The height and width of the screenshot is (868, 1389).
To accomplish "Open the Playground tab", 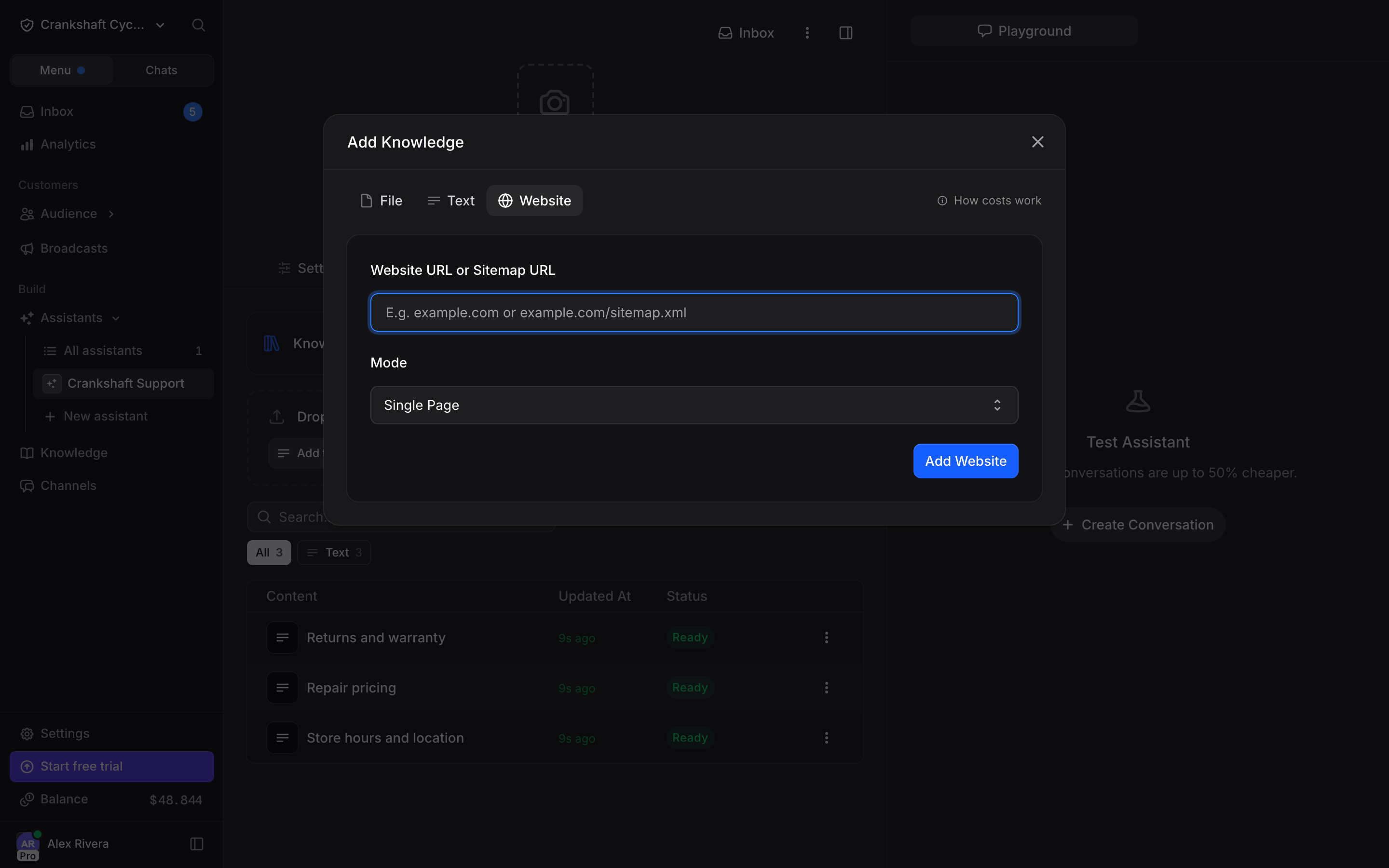I will tap(1023, 31).
